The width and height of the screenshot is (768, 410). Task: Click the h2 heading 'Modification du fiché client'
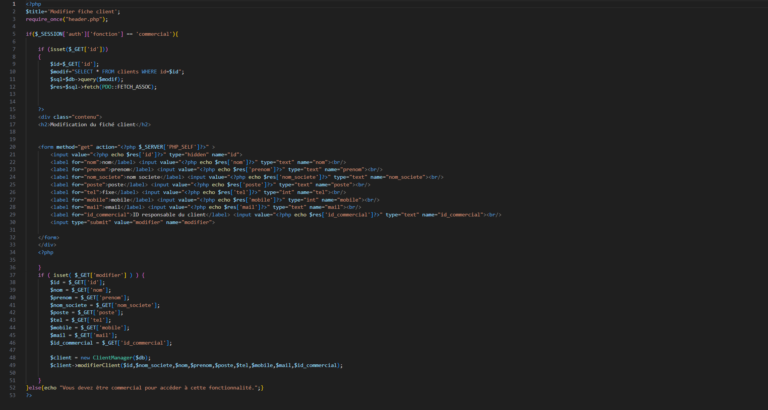coord(95,124)
